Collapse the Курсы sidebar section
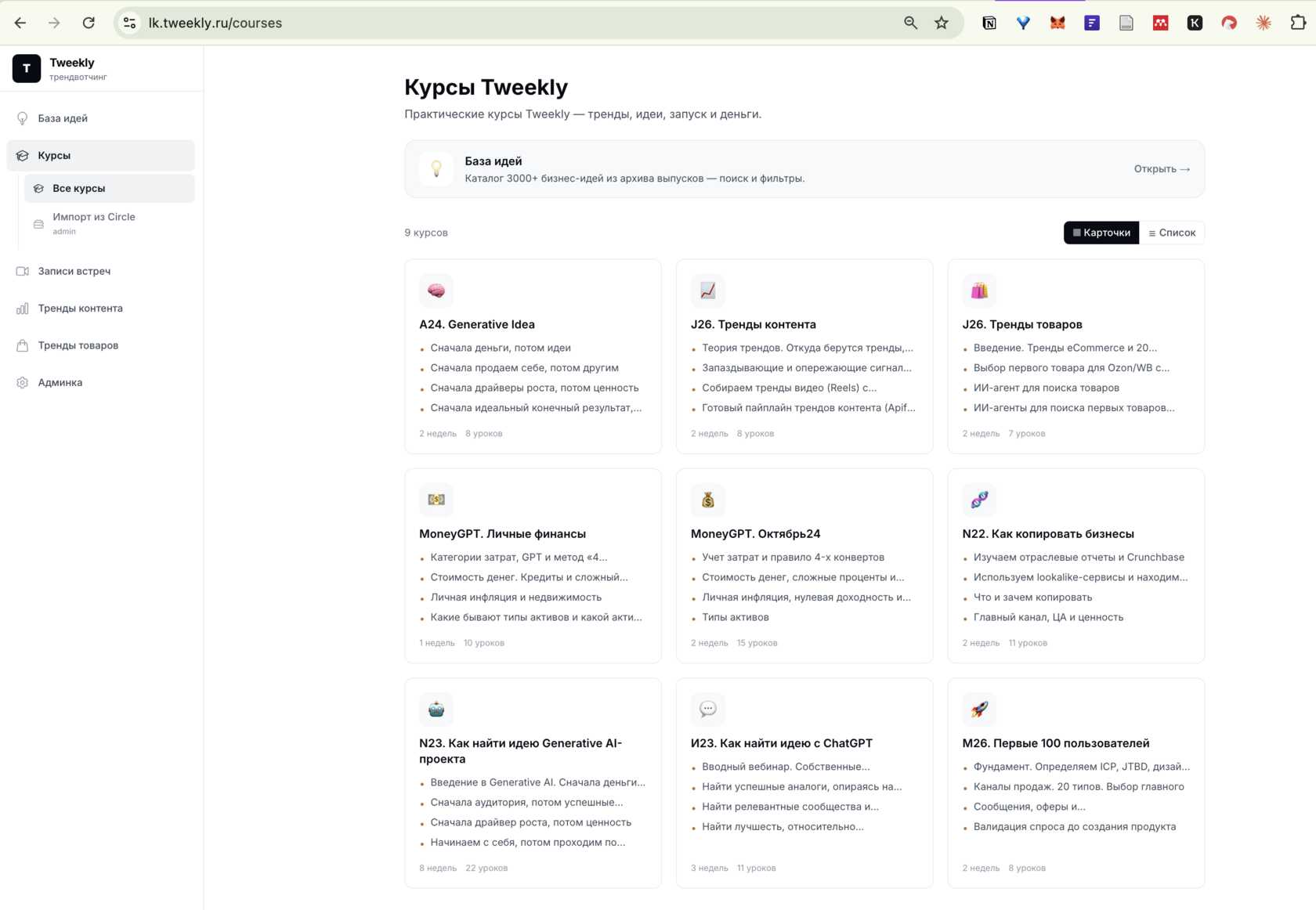Viewport: 1316px width, 910px height. pos(101,155)
